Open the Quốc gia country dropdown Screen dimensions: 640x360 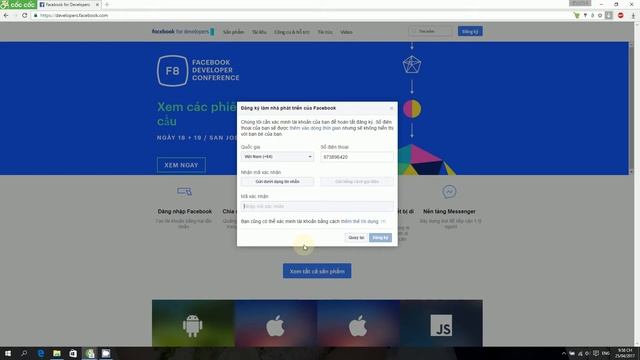[277, 157]
